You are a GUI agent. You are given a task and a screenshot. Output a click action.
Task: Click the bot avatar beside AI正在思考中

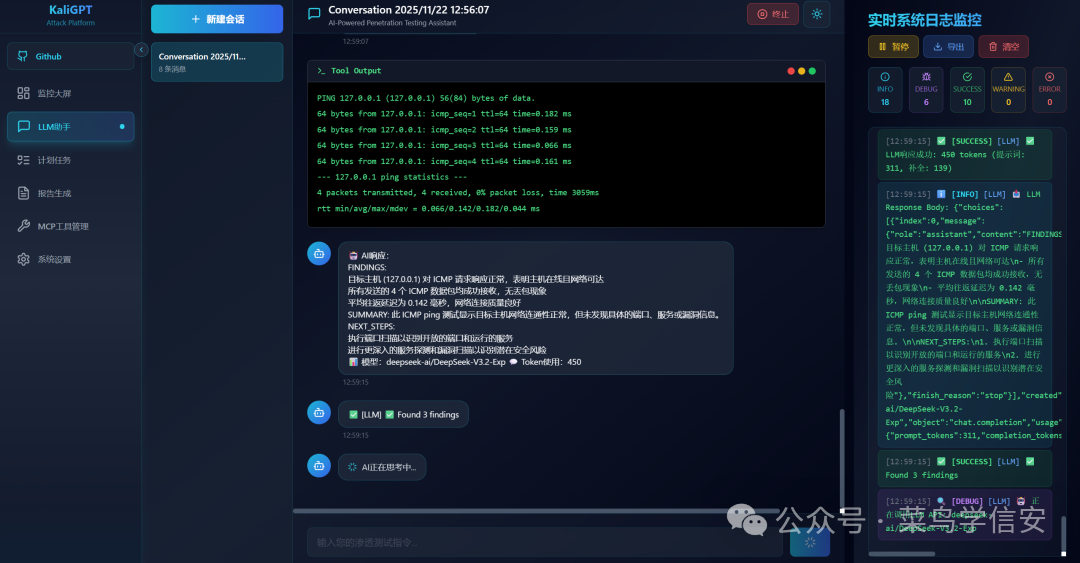click(x=319, y=466)
